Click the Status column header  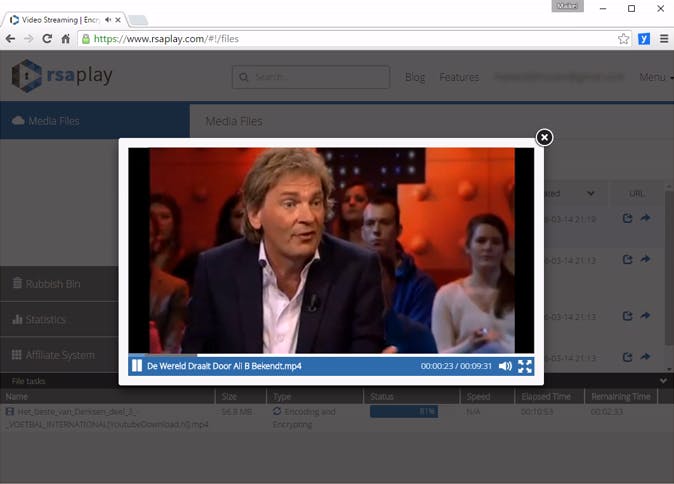point(382,396)
